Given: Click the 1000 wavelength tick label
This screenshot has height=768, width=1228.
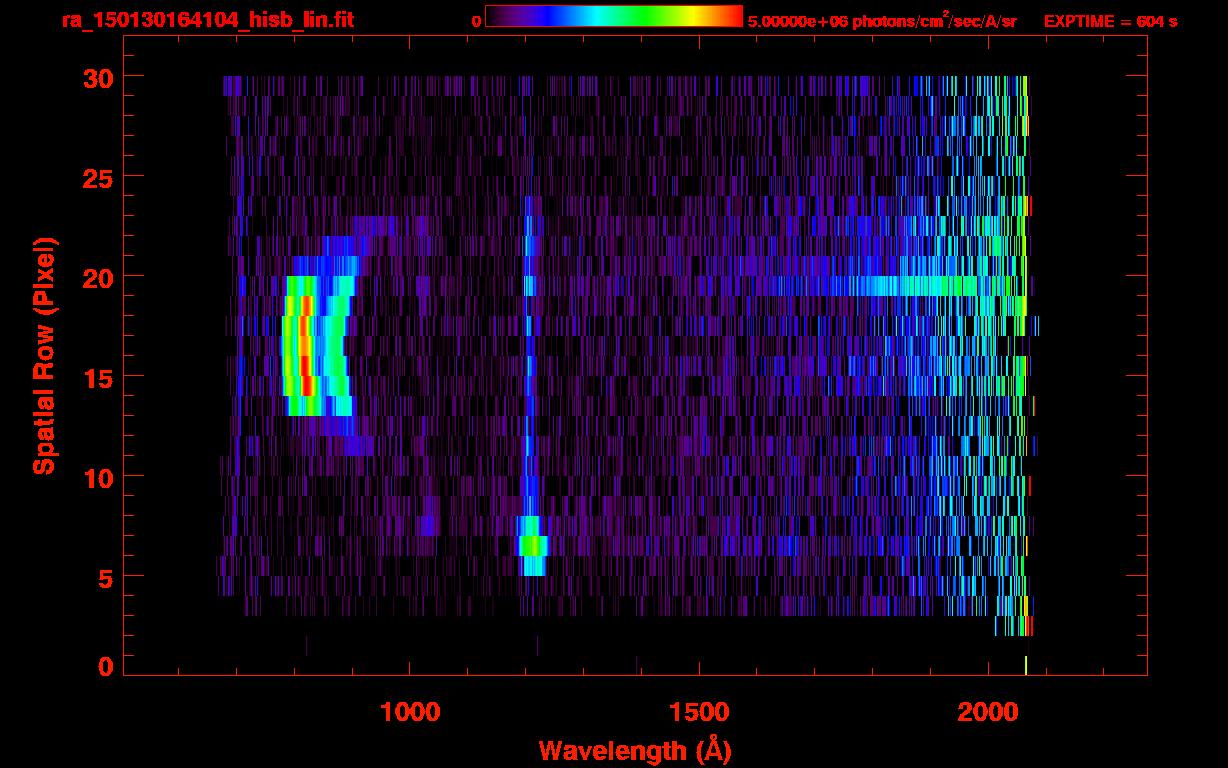Looking at the screenshot, I should coord(410,711).
